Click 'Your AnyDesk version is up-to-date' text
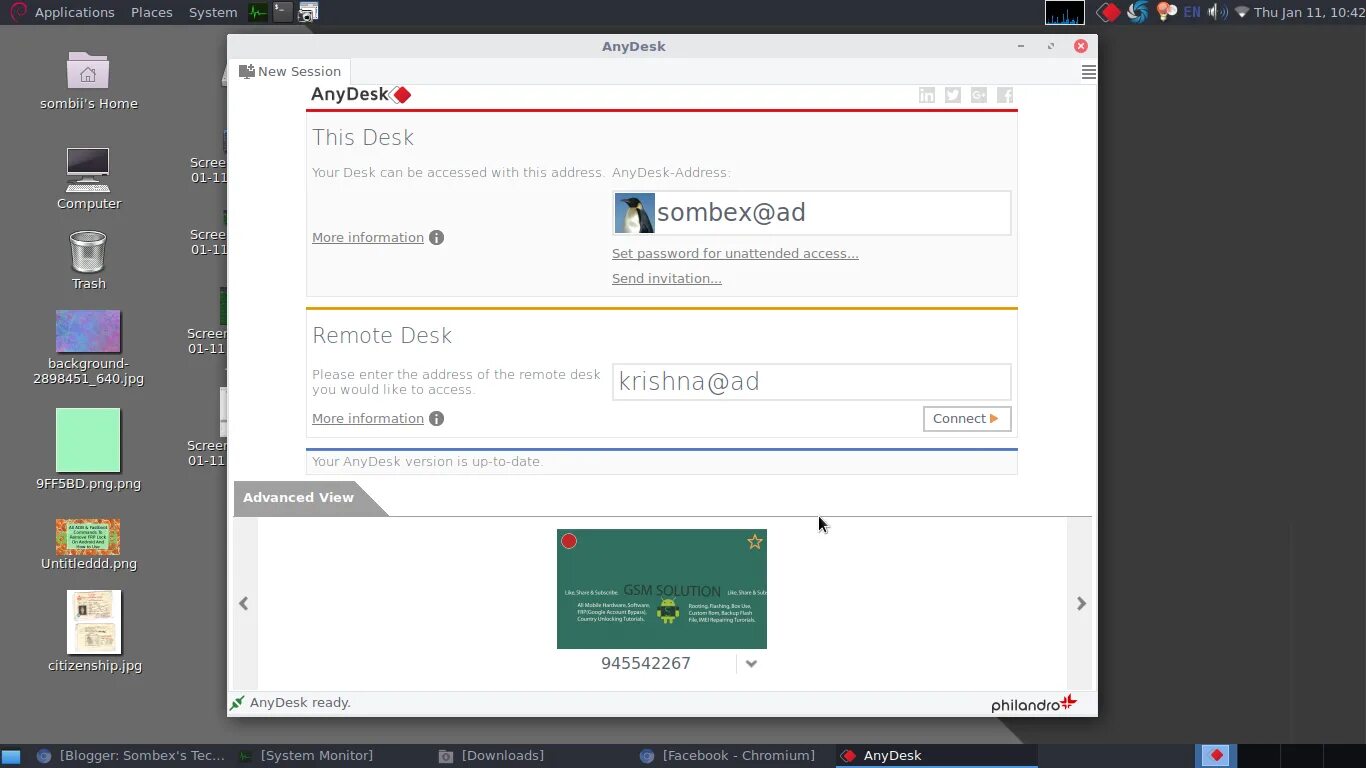 pyautogui.click(x=427, y=462)
